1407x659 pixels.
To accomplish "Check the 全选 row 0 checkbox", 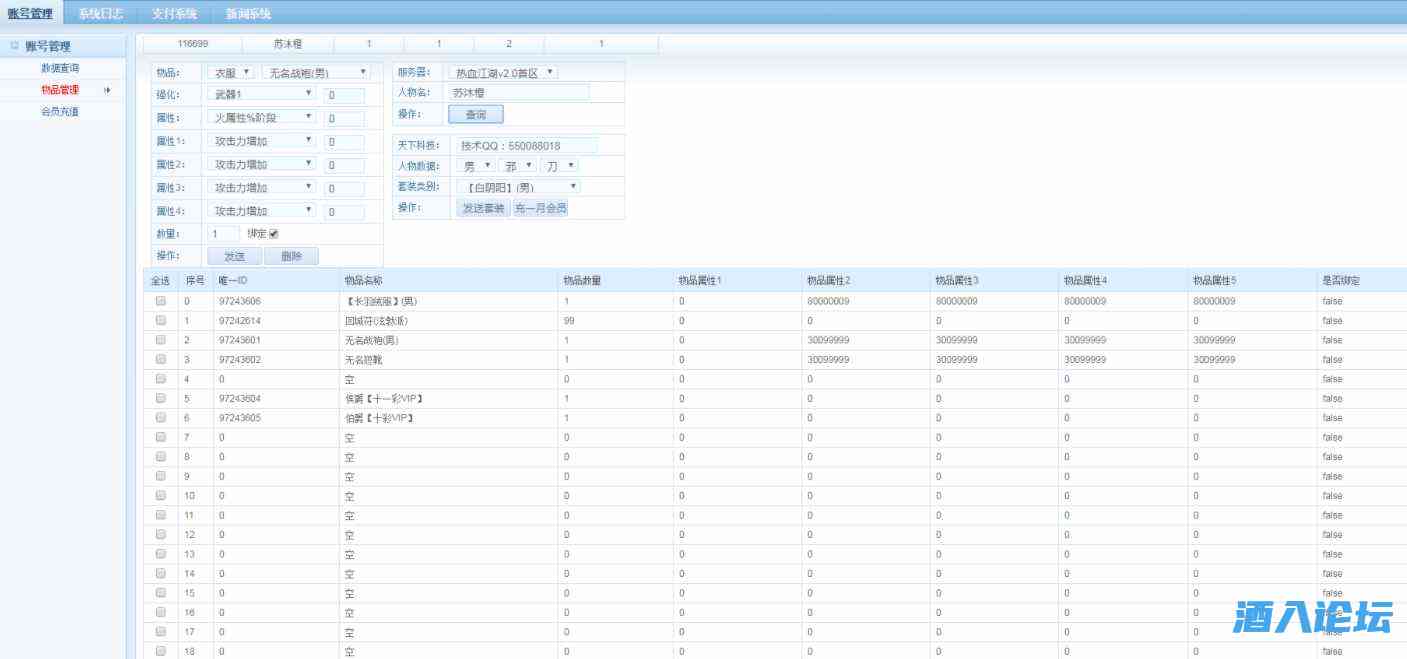I will (160, 301).
